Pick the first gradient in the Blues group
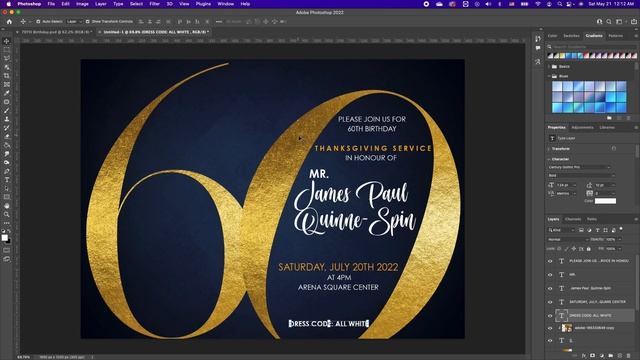The width and height of the screenshot is (640, 360). 557,86
